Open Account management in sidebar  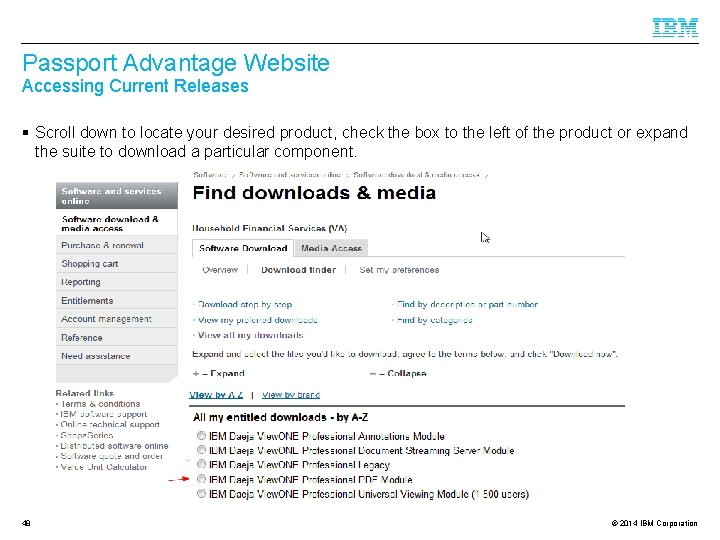tap(117, 319)
